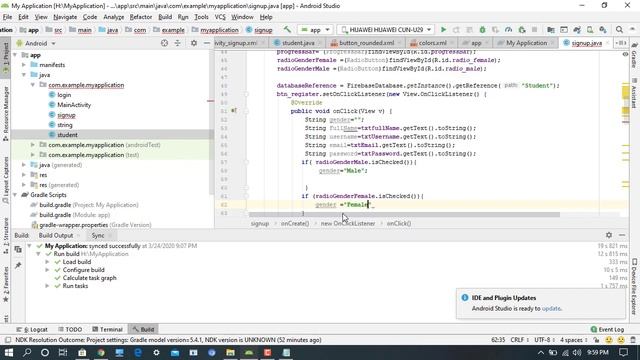The width and height of the screenshot is (640, 360).
Task: Open the Logcat tool window
Action: [x=32, y=329]
